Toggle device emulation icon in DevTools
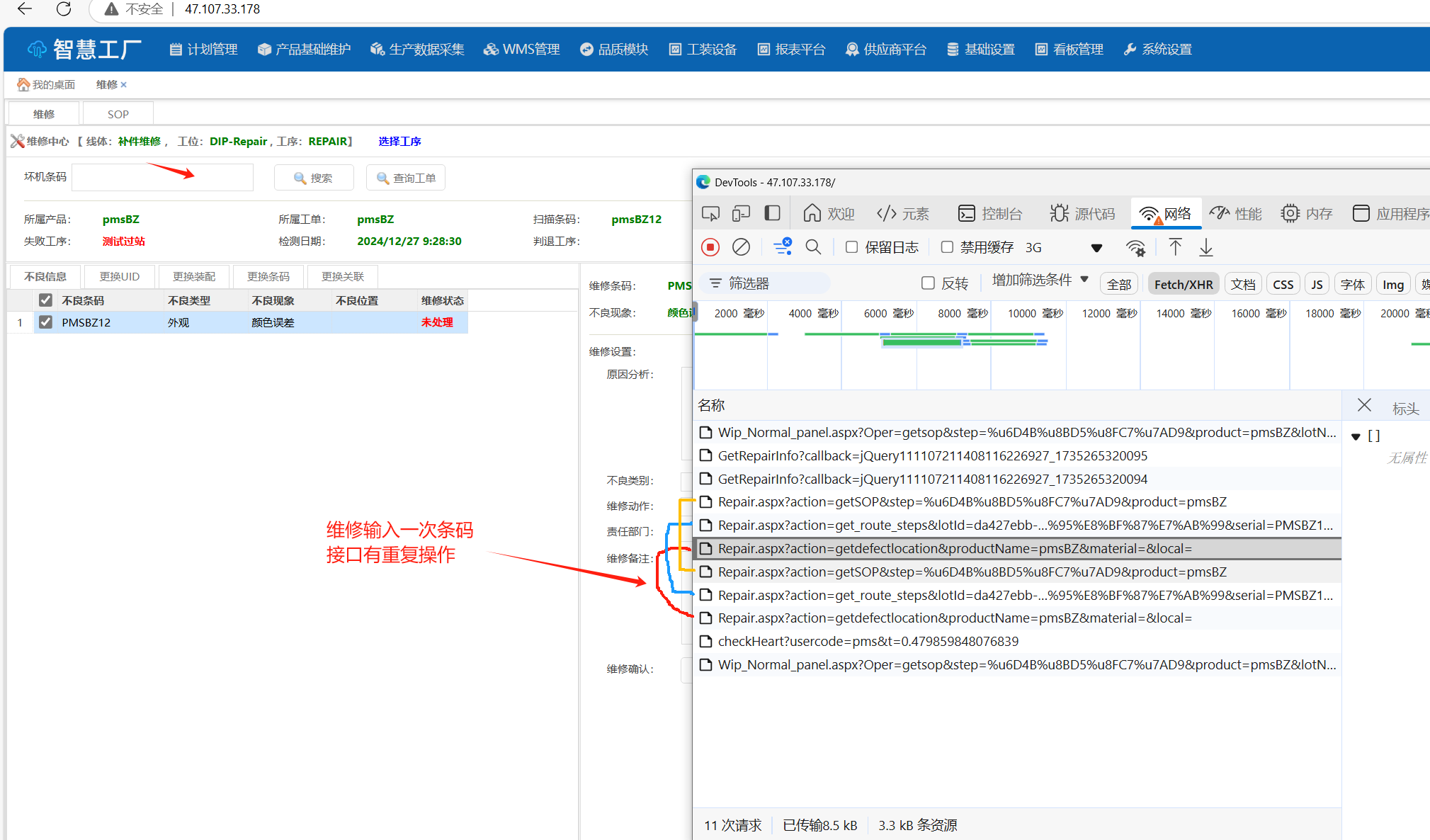 point(741,213)
